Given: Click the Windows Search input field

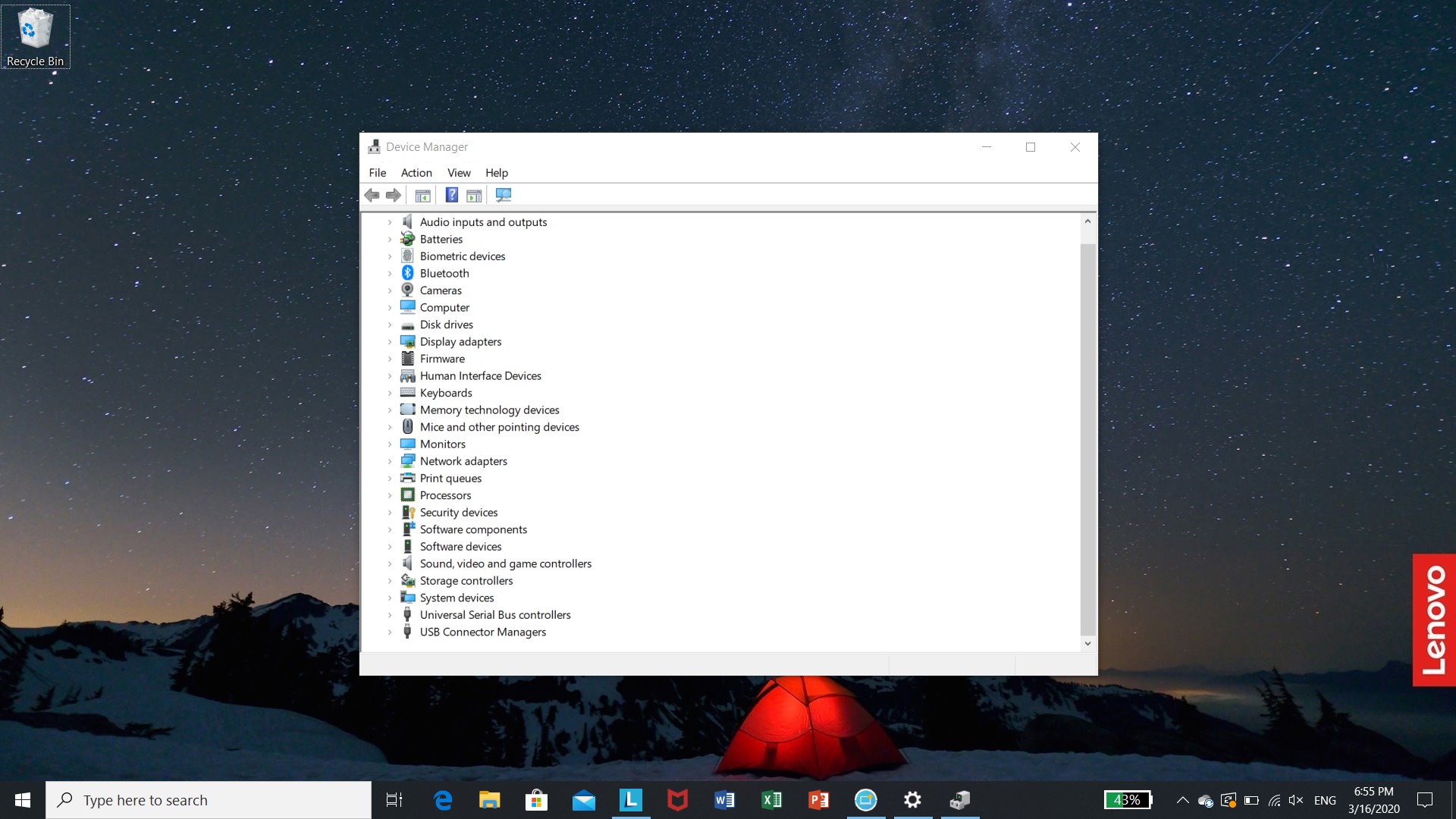Looking at the screenshot, I should click(x=208, y=800).
